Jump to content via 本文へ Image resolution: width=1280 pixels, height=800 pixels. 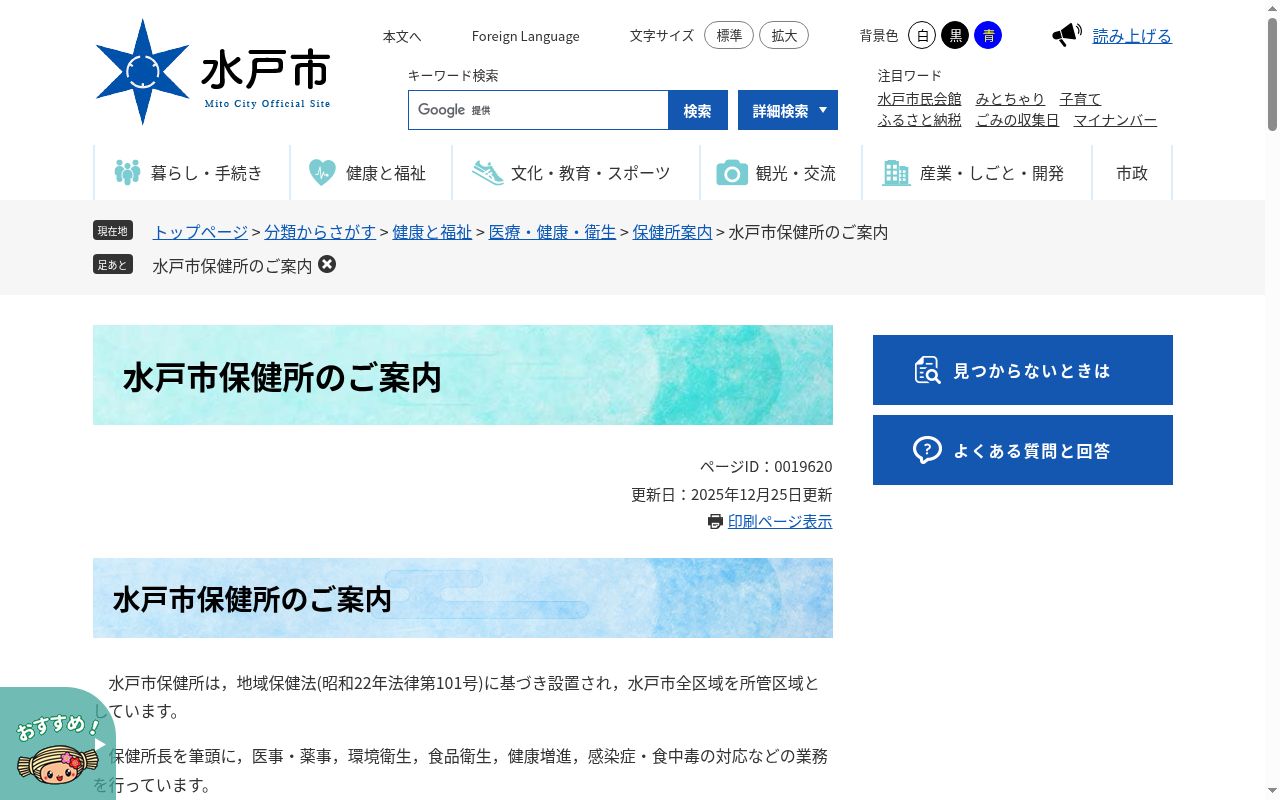(x=402, y=36)
